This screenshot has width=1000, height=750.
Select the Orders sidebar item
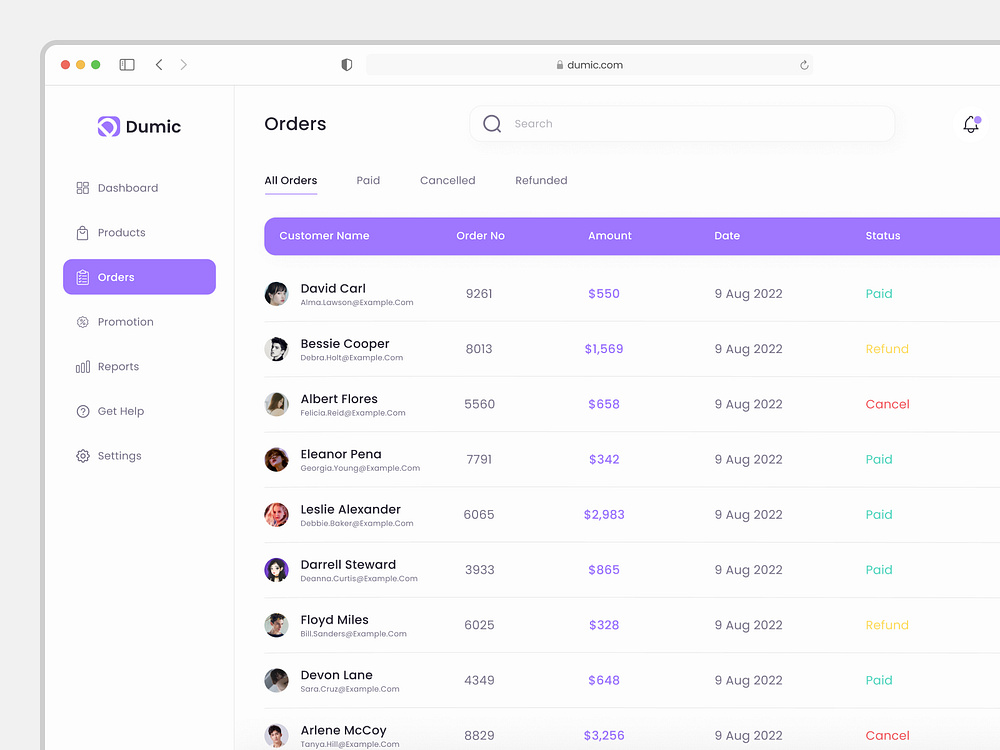pos(139,277)
